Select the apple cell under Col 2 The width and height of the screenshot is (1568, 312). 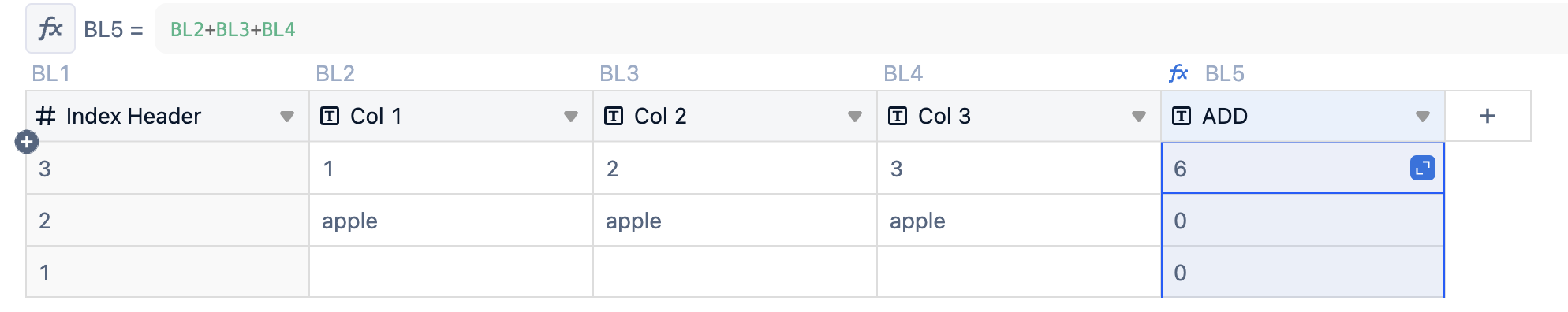[735, 221]
